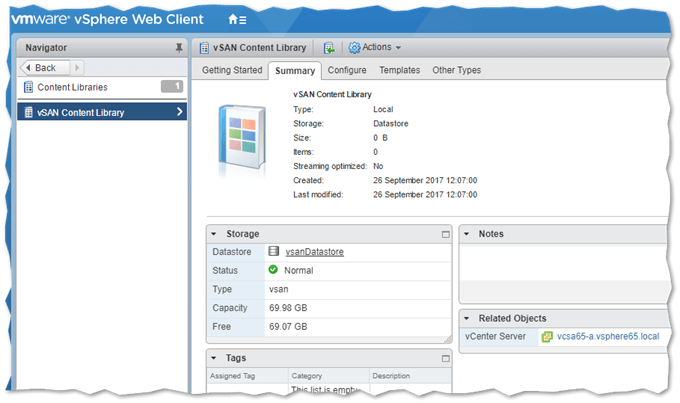The height and width of the screenshot is (403, 680).
Task: Click the datastore icon beside vsanDatastore
Action: (x=274, y=251)
